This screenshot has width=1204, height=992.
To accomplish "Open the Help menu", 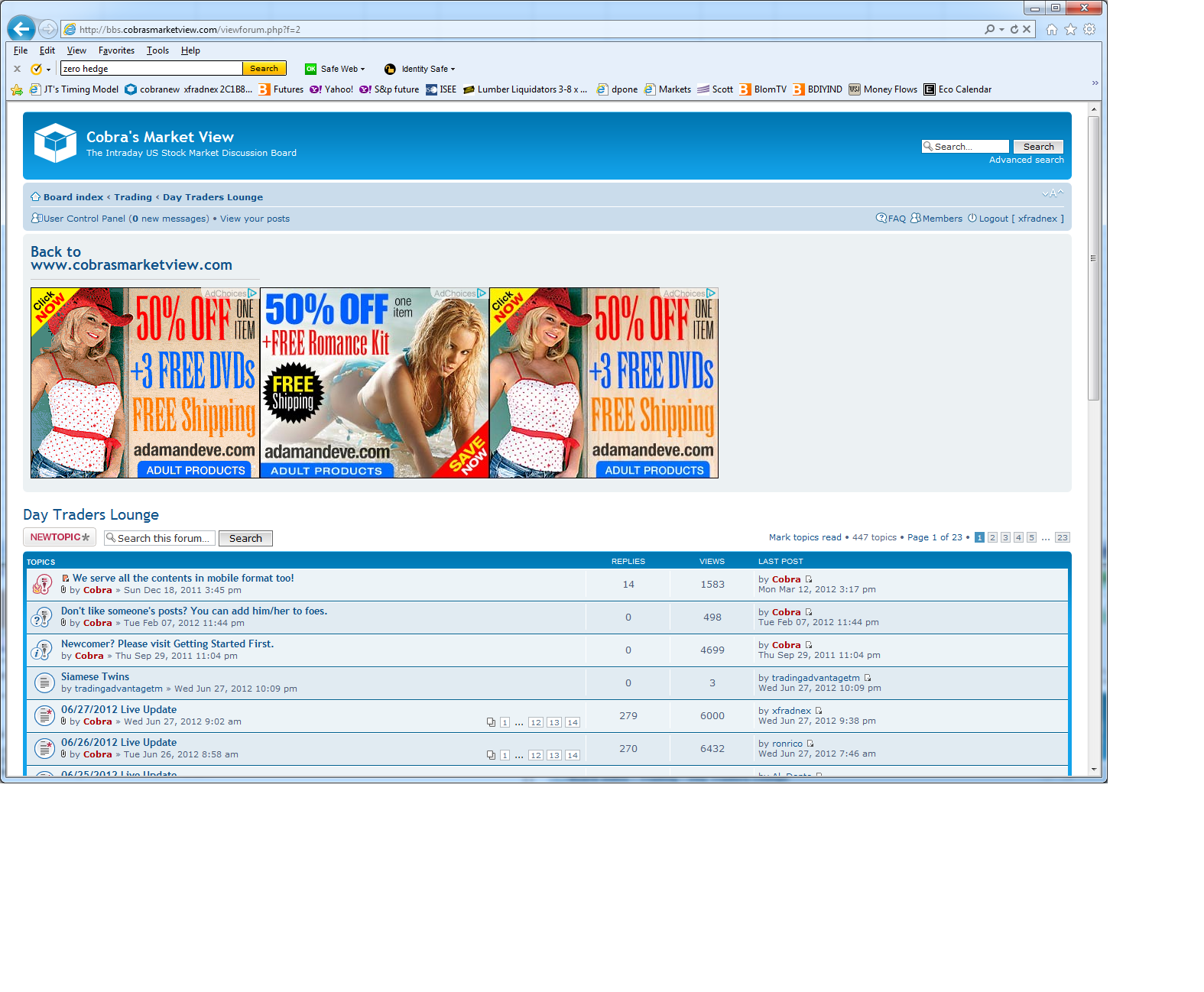I will click(x=190, y=50).
